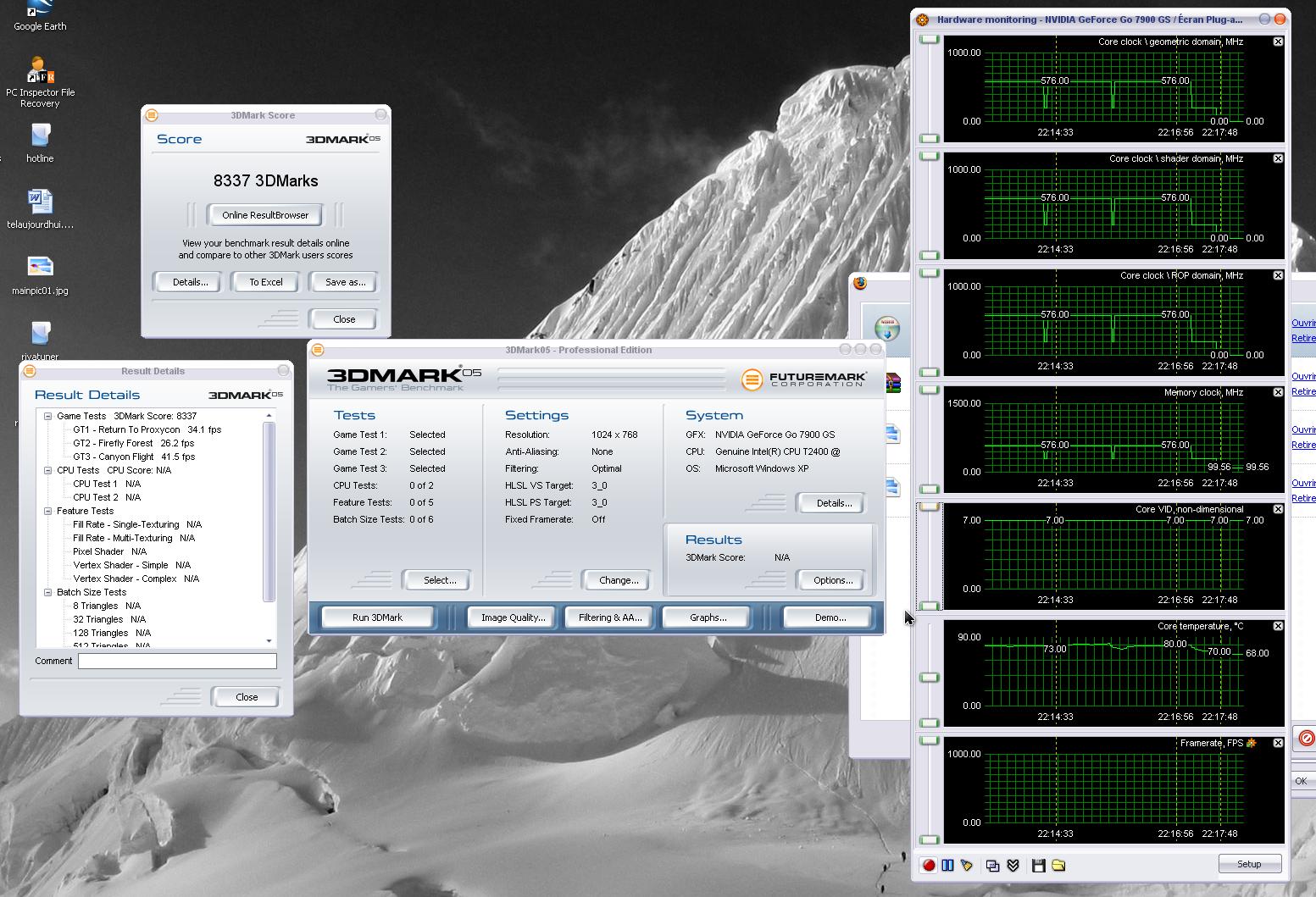Click the Comment text field
Screen dimensions: 1316x897
pos(177,661)
